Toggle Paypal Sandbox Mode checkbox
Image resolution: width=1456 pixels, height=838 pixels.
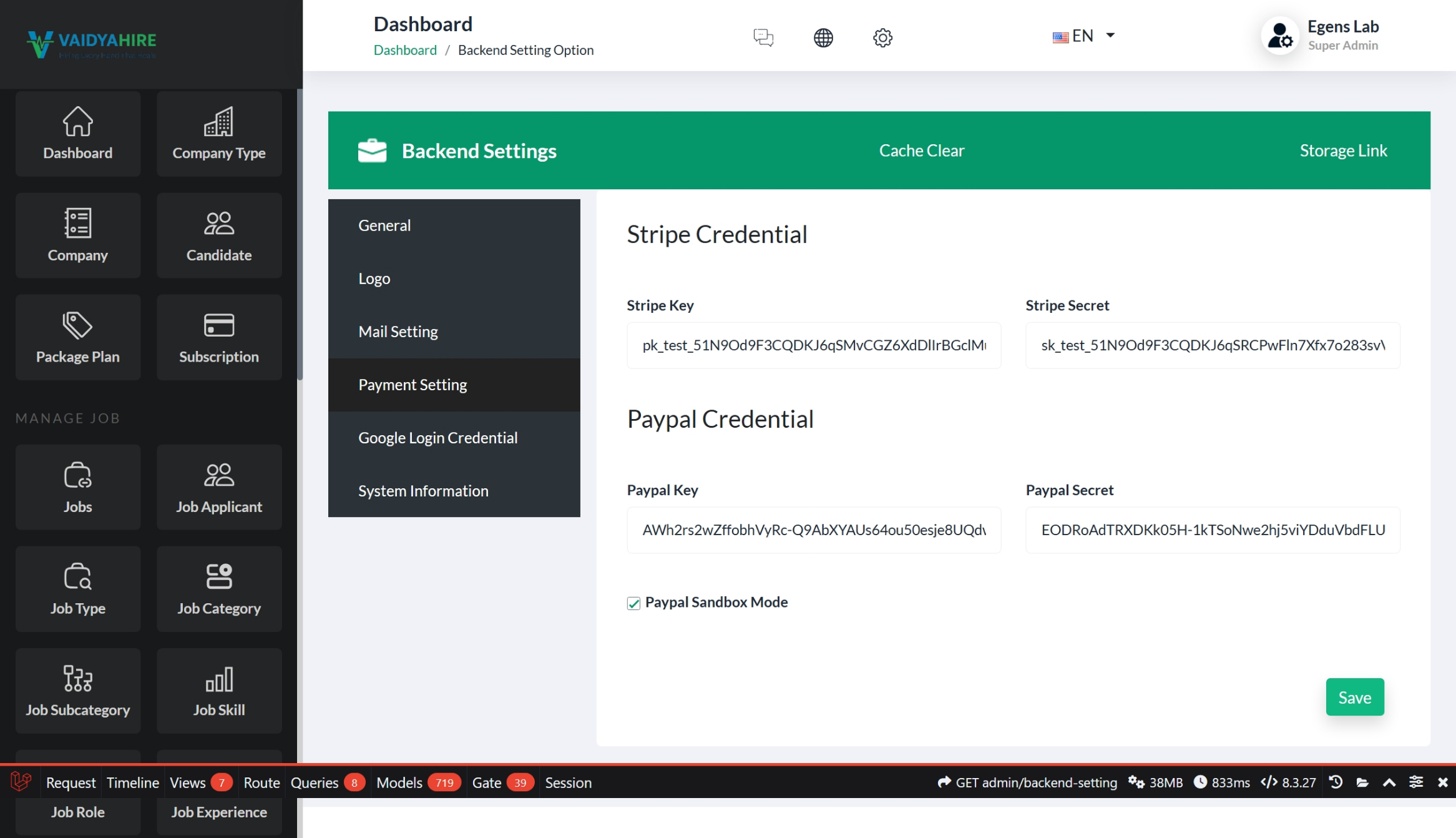633,603
